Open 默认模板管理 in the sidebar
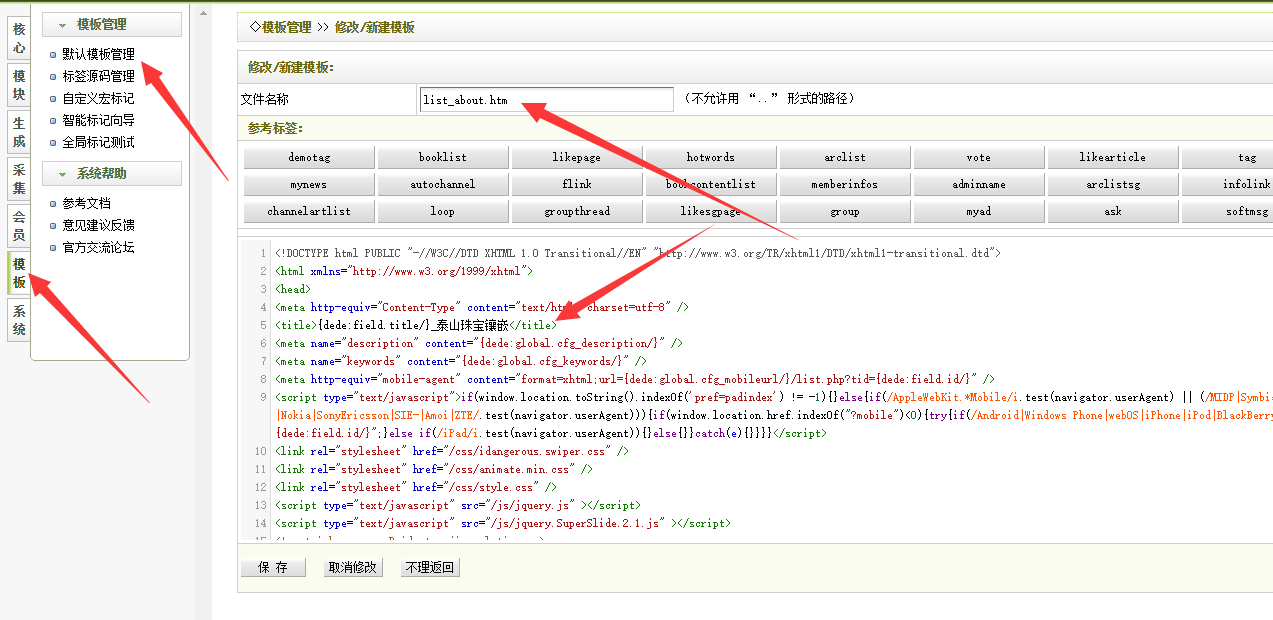 pos(98,54)
